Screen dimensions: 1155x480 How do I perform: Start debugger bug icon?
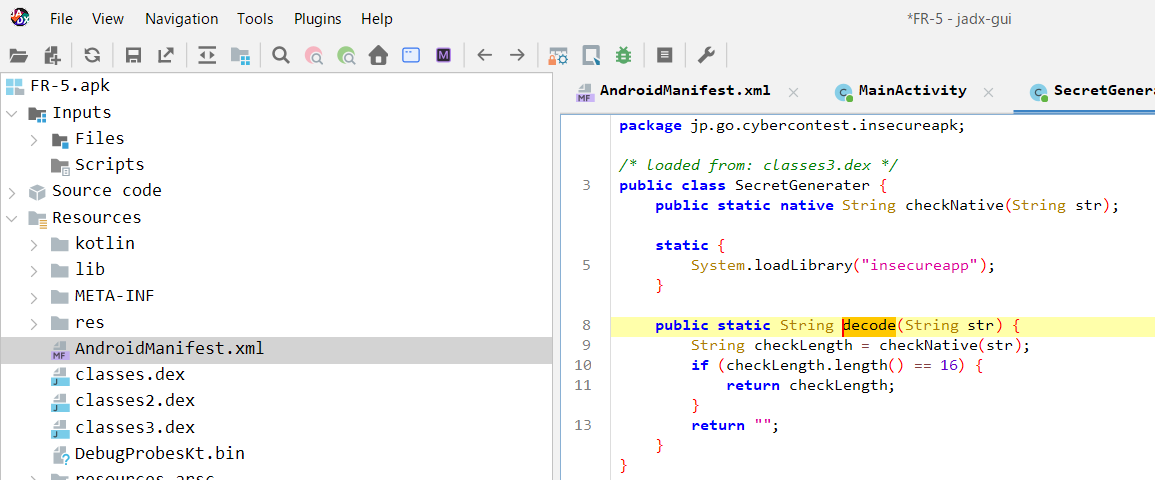pos(624,54)
